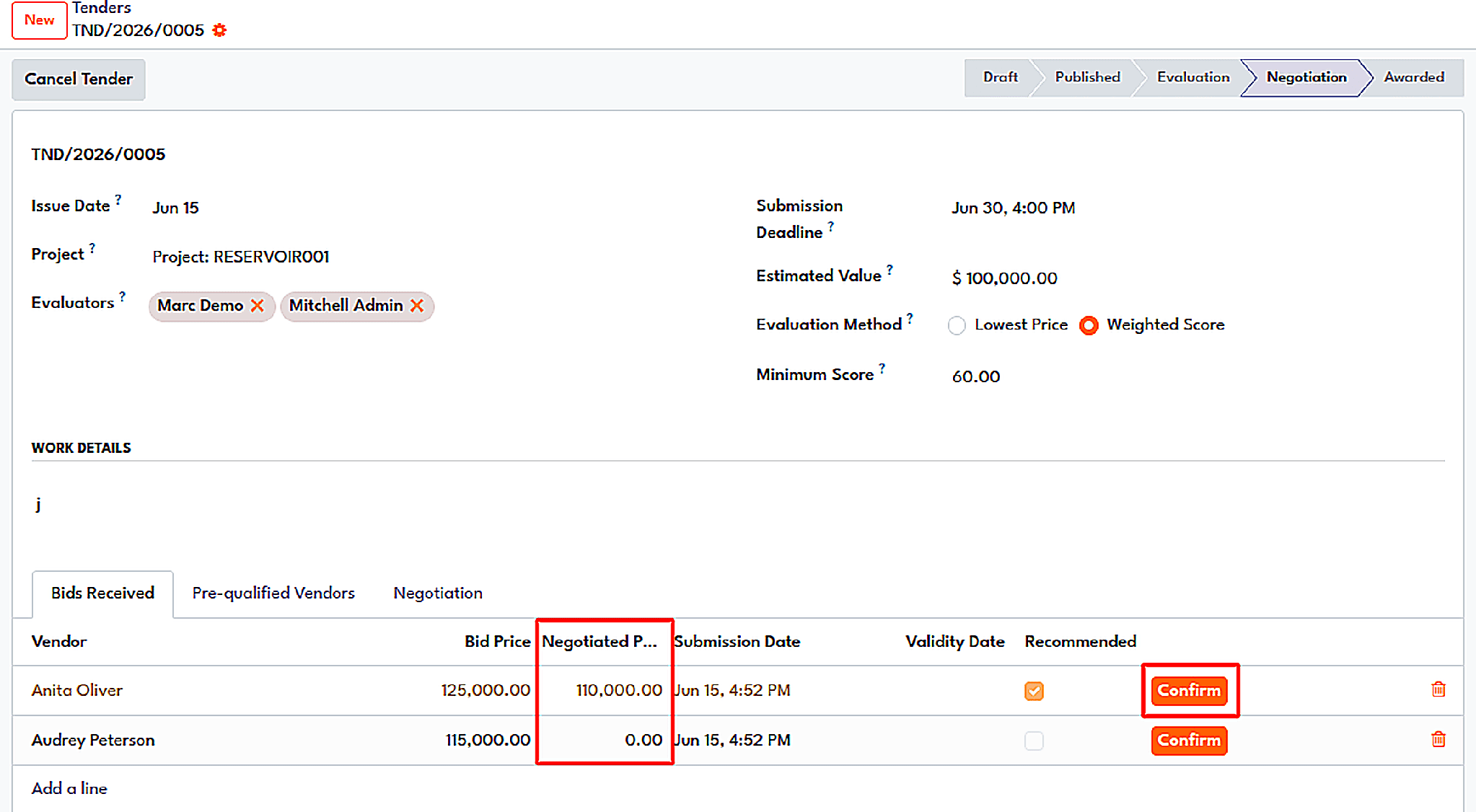
Task: Edit Submission Deadline Jun 30 value
Action: (1013, 208)
